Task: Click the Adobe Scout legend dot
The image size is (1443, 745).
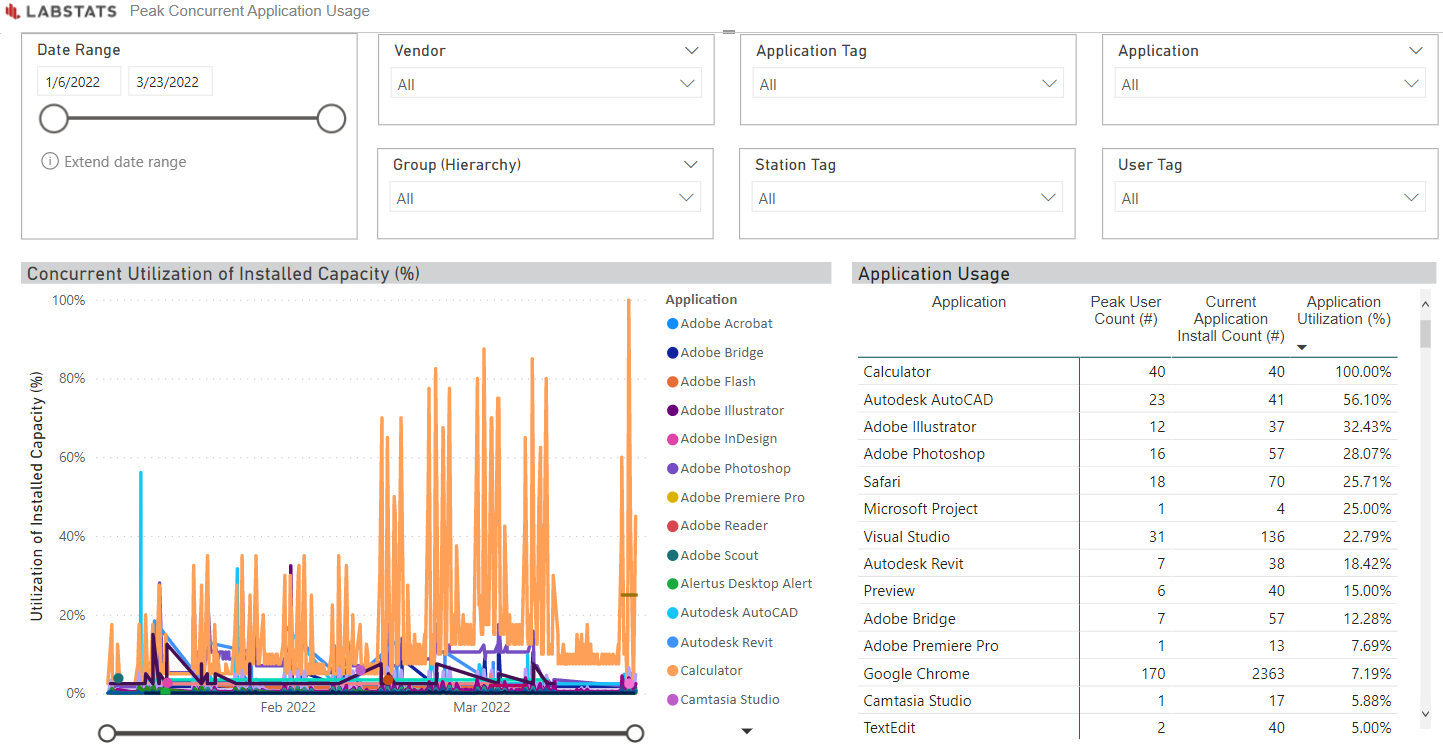Action: [672, 556]
